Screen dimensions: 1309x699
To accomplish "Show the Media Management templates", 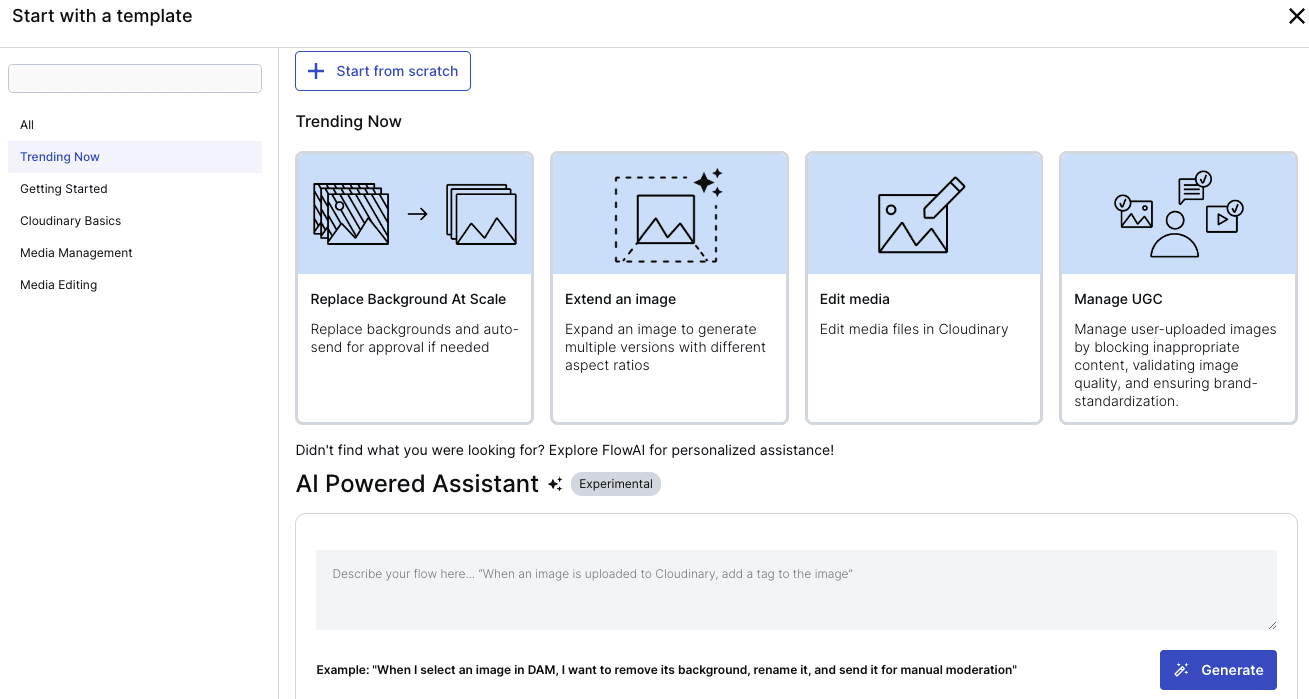I will (x=76, y=253).
